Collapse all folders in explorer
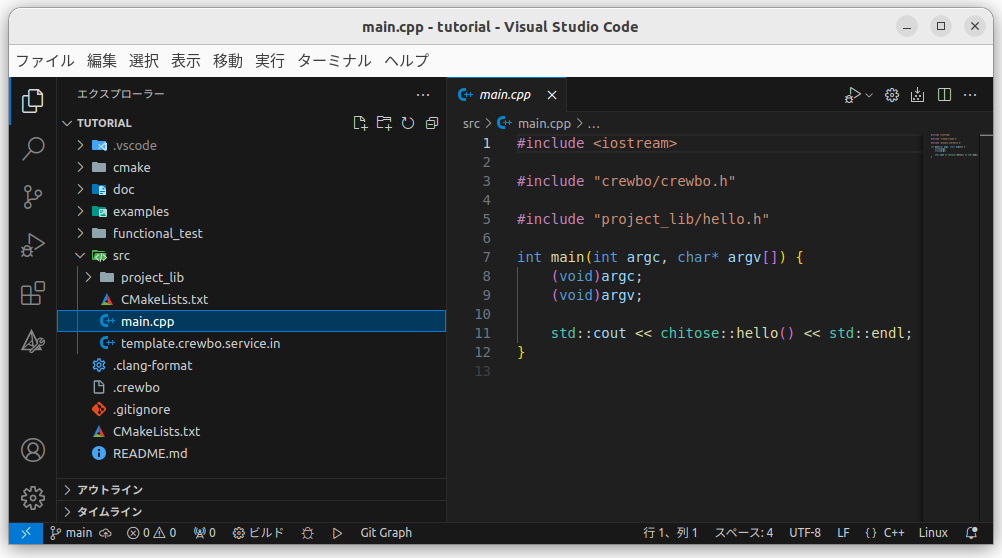This screenshot has height=558, width=1002. pos(432,123)
